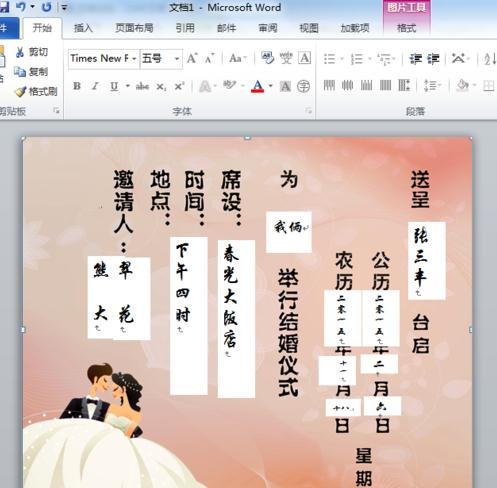Click the Enclose Characters icon
This screenshot has height=488, width=497.
tap(303, 86)
